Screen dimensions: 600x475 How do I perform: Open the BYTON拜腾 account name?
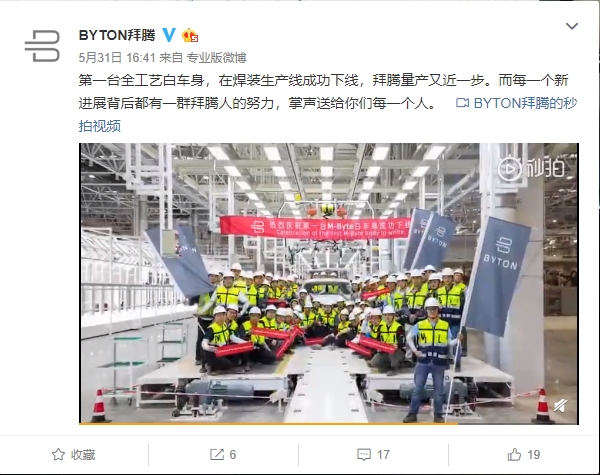point(117,35)
